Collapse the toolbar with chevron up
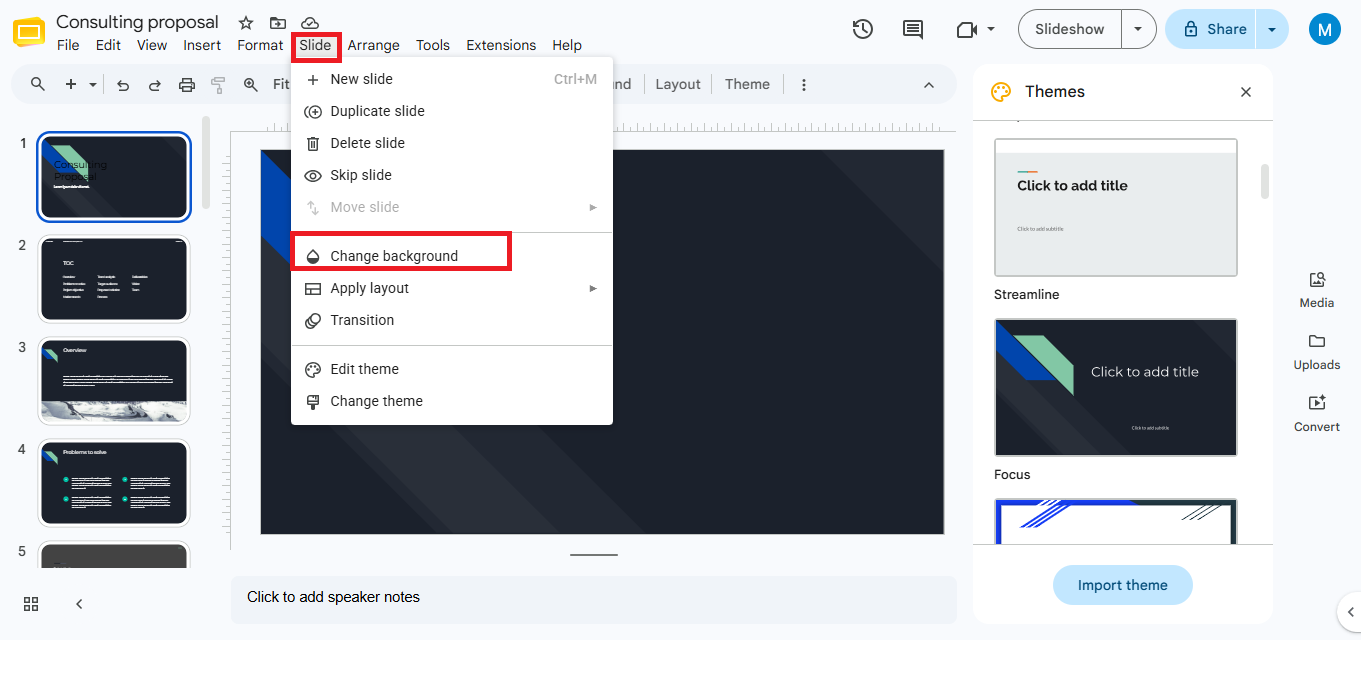The image size is (1366, 677). (929, 85)
